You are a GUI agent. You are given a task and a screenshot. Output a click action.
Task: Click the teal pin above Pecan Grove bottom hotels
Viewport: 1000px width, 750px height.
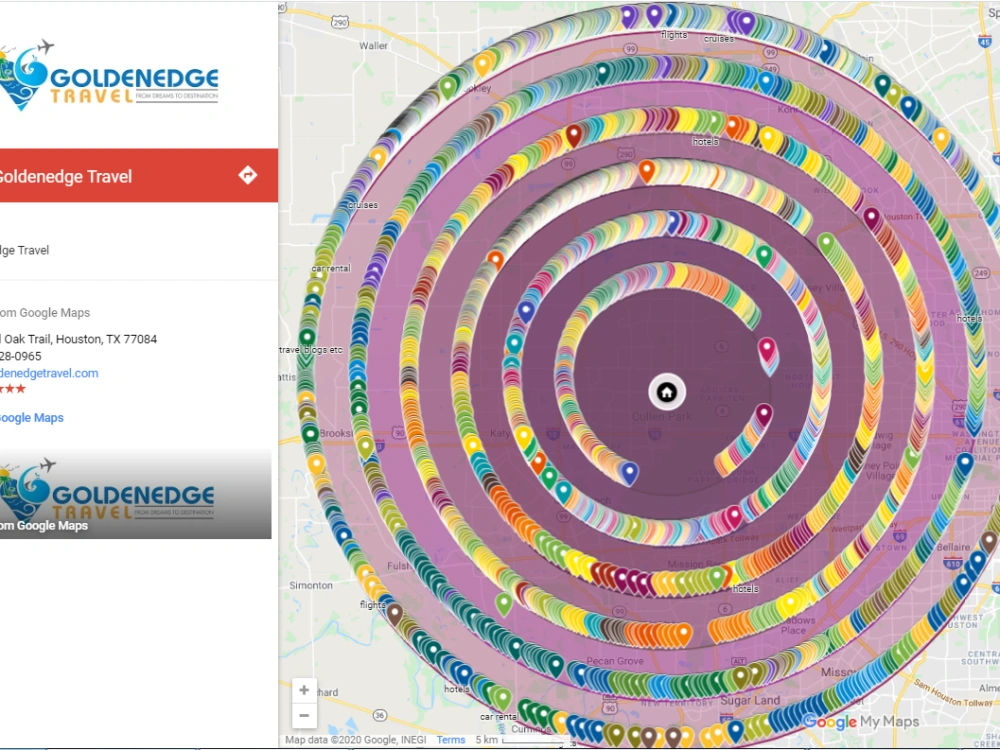[x=556, y=665]
